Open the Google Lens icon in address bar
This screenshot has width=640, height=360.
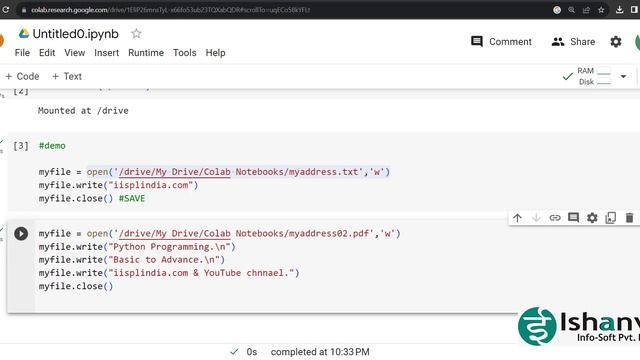[x=557, y=10]
